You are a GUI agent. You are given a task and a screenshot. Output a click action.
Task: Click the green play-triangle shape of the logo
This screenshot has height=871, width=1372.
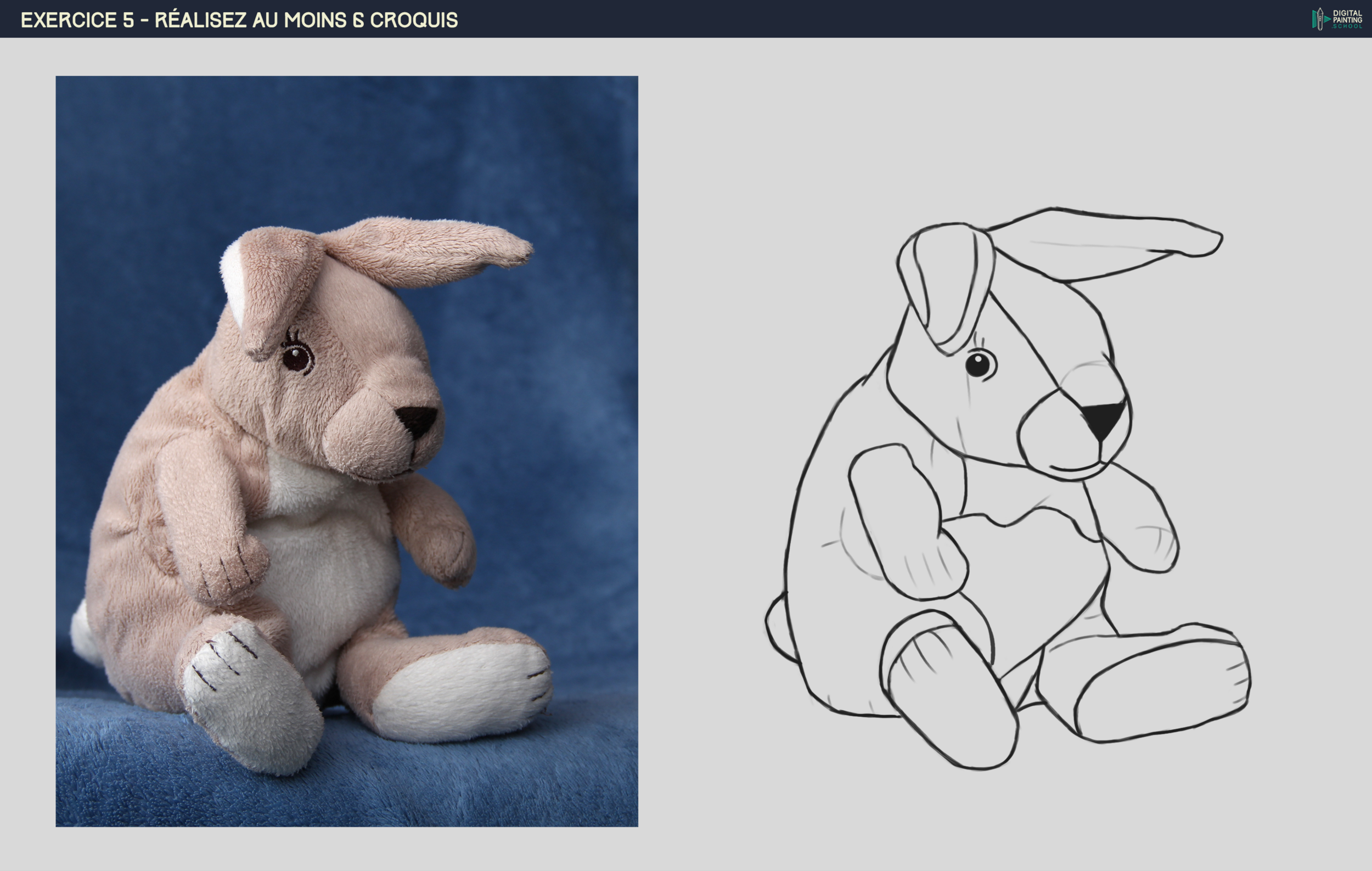tap(1328, 19)
